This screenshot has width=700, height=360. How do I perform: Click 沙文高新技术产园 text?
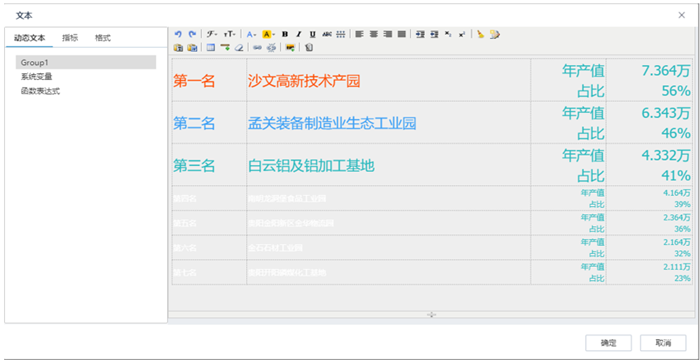(x=304, y=81)
